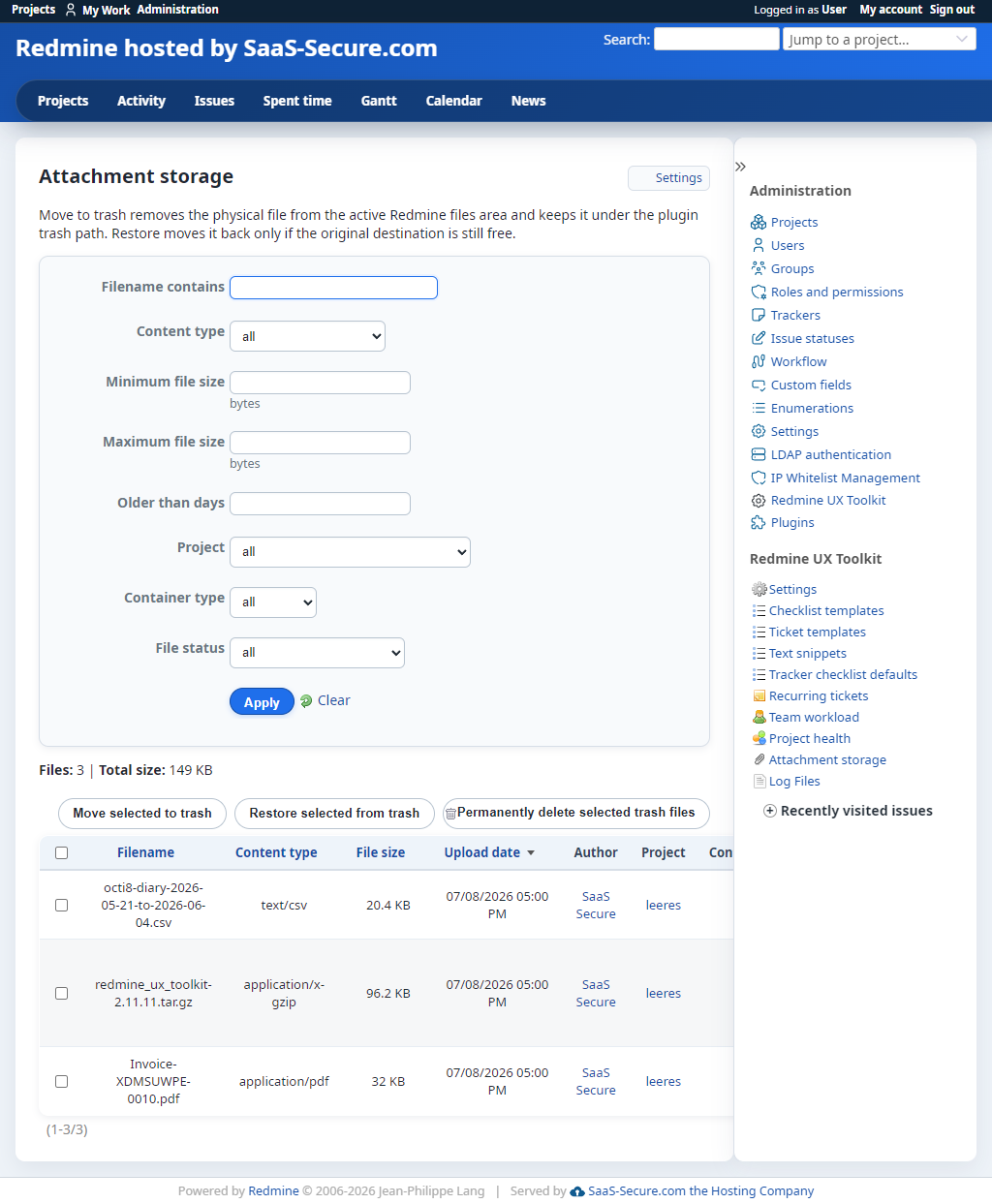Click Move selected to trash button
Viewport: 992px width, 1204px height.
click(142, 813)
